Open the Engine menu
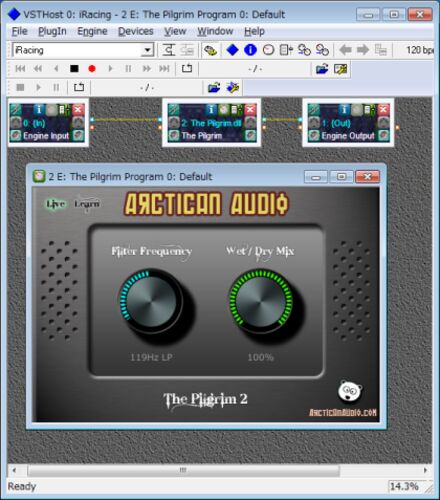This screenshot has height=500, width=440. [x=92, y=31]
